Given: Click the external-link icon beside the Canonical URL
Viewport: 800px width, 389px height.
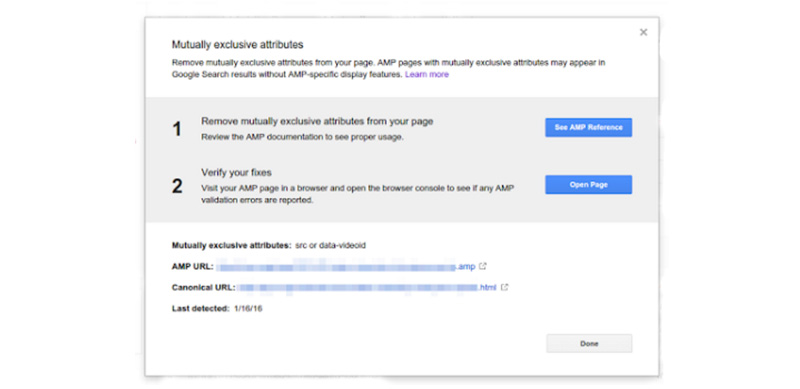Looking at the screenshot, I should (504, 287).
